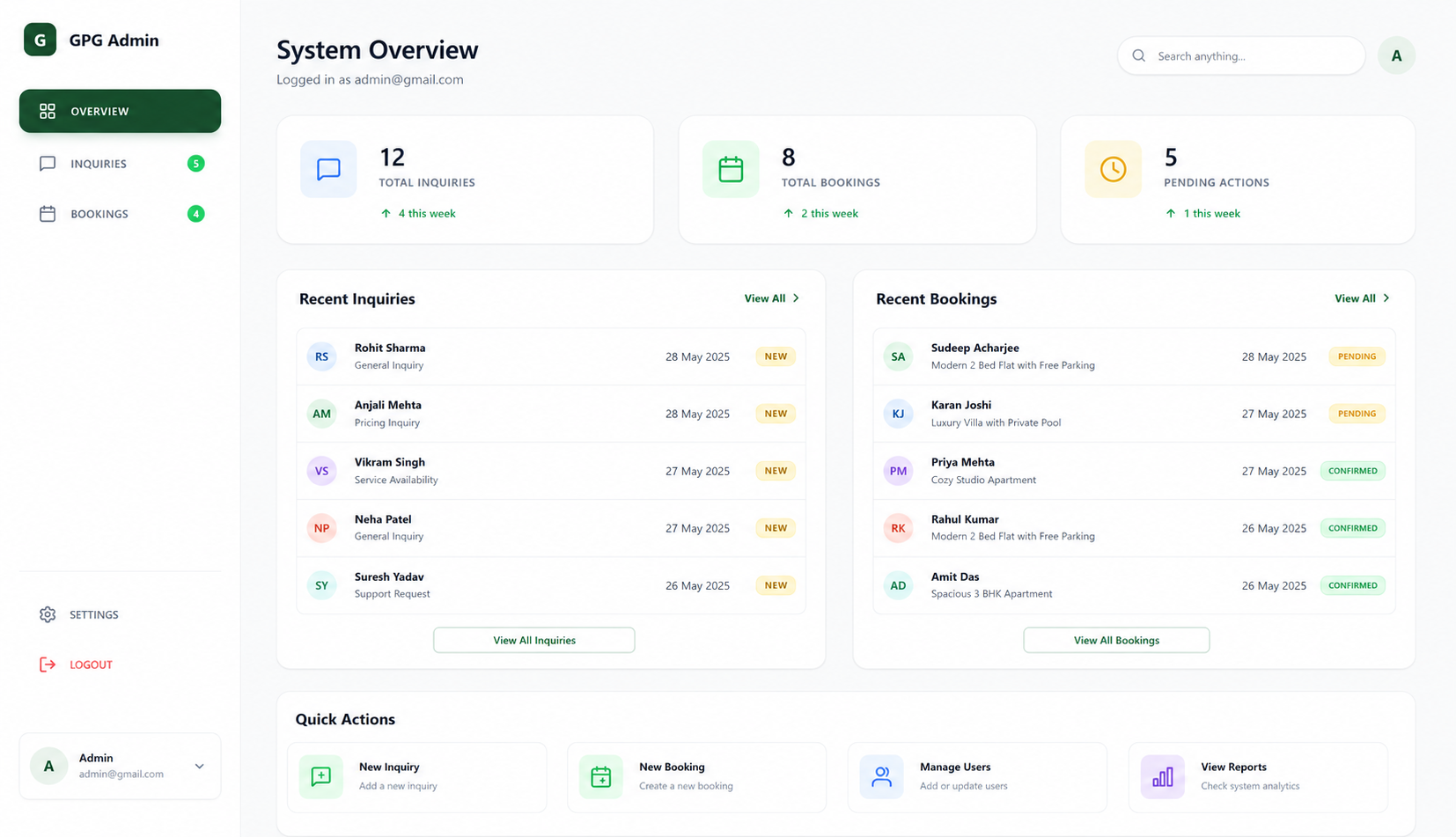Click View All arrow in Recent Inquiries
1456x837 pixels.
pyautogui.click(x=796, y=298)
